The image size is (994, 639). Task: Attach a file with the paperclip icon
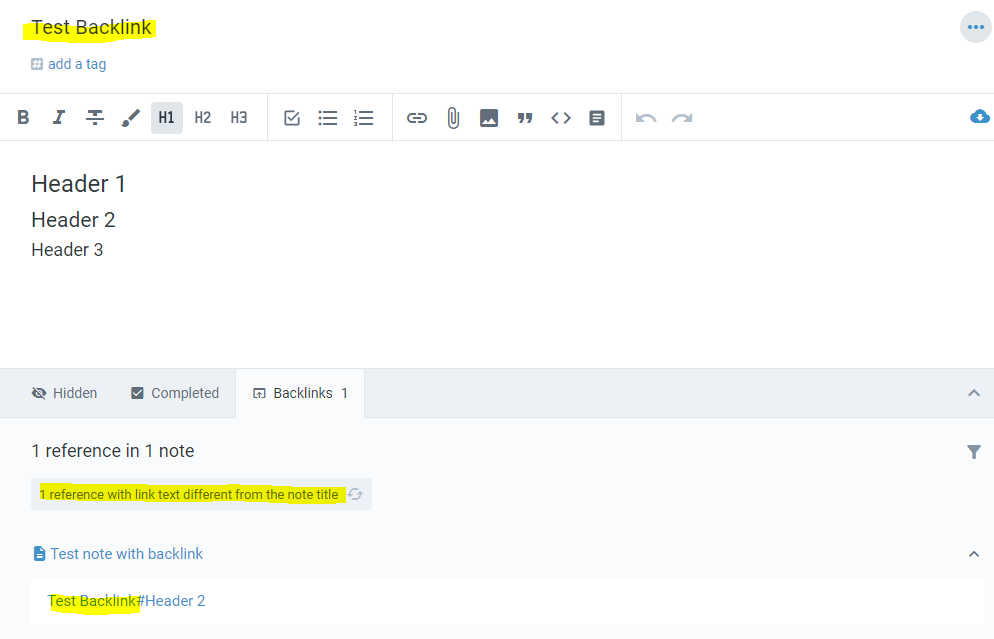click(453, 118)
